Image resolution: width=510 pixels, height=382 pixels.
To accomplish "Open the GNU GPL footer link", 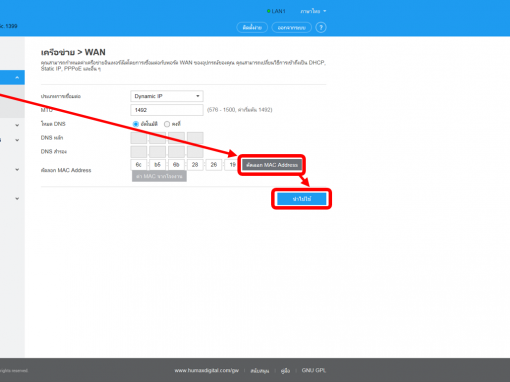I will (314, 370).
